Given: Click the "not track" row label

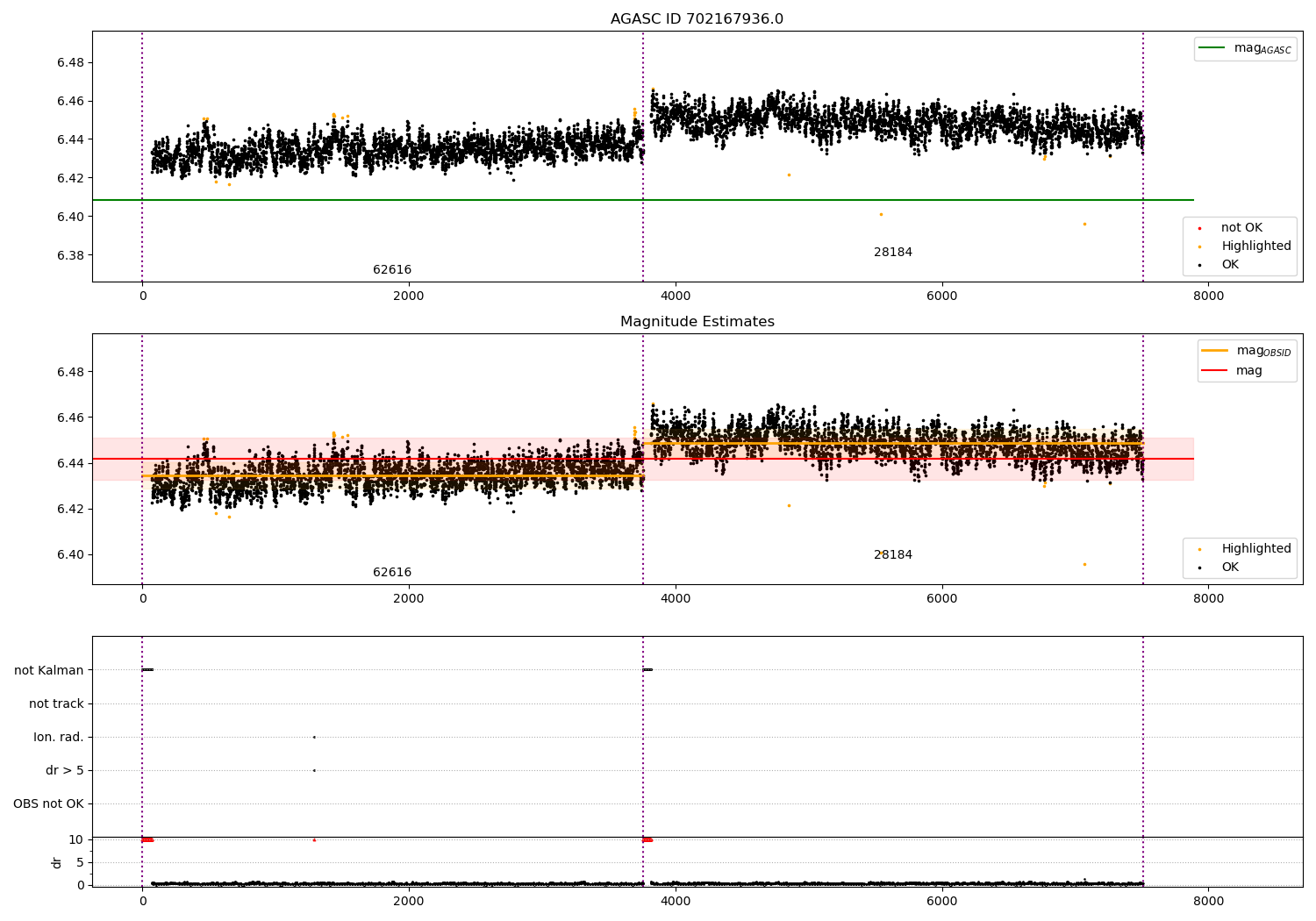Looking at the screenshot, I should coord(56,704).
